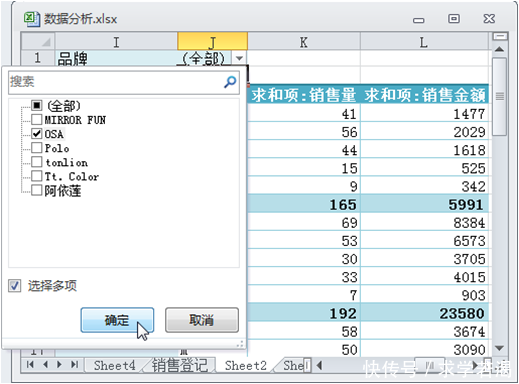This screenshot has height=384, width=519.
Task: Click the 品牌 cell in column I
Action: (x=116, y=58)
